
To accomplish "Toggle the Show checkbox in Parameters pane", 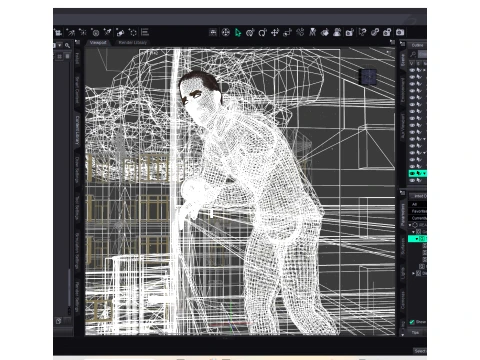I will (412, 322).
